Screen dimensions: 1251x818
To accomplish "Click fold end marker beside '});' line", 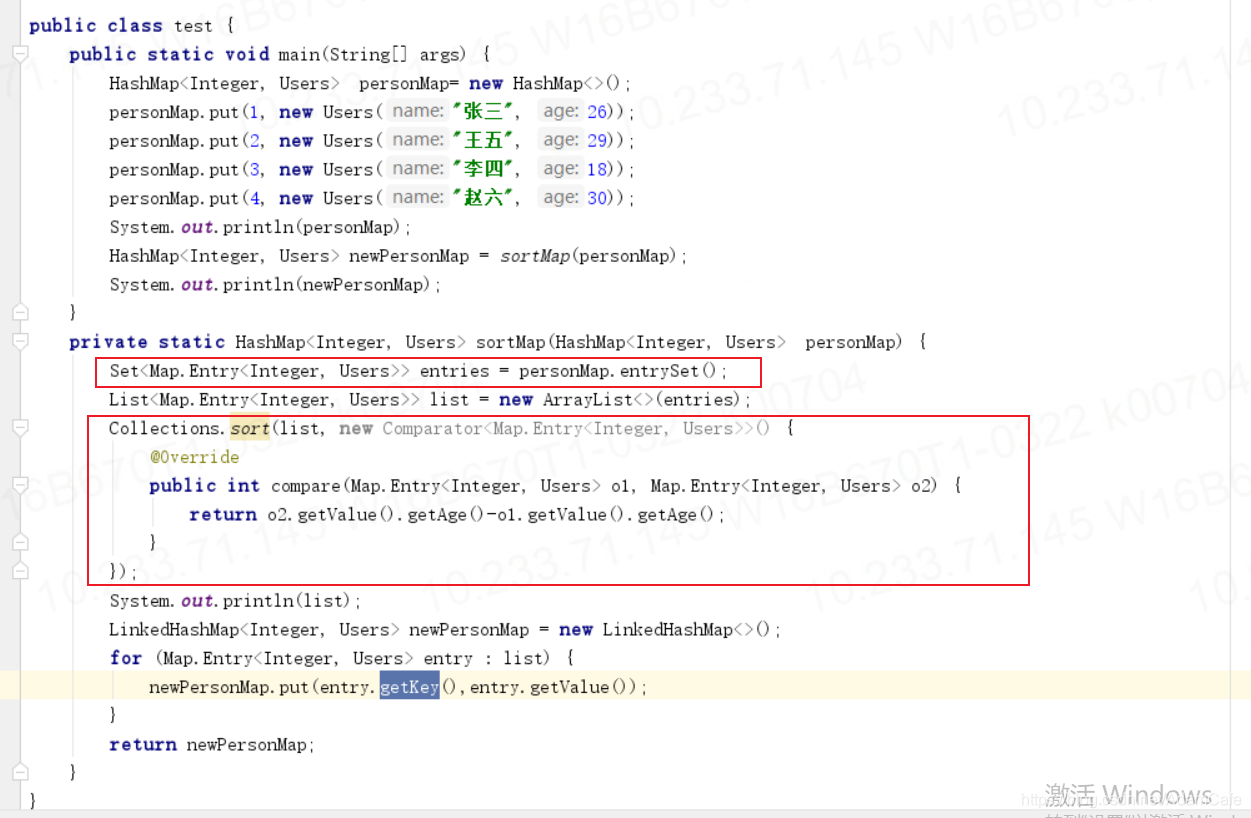I will pyautogui.click(x=20, y=572).
